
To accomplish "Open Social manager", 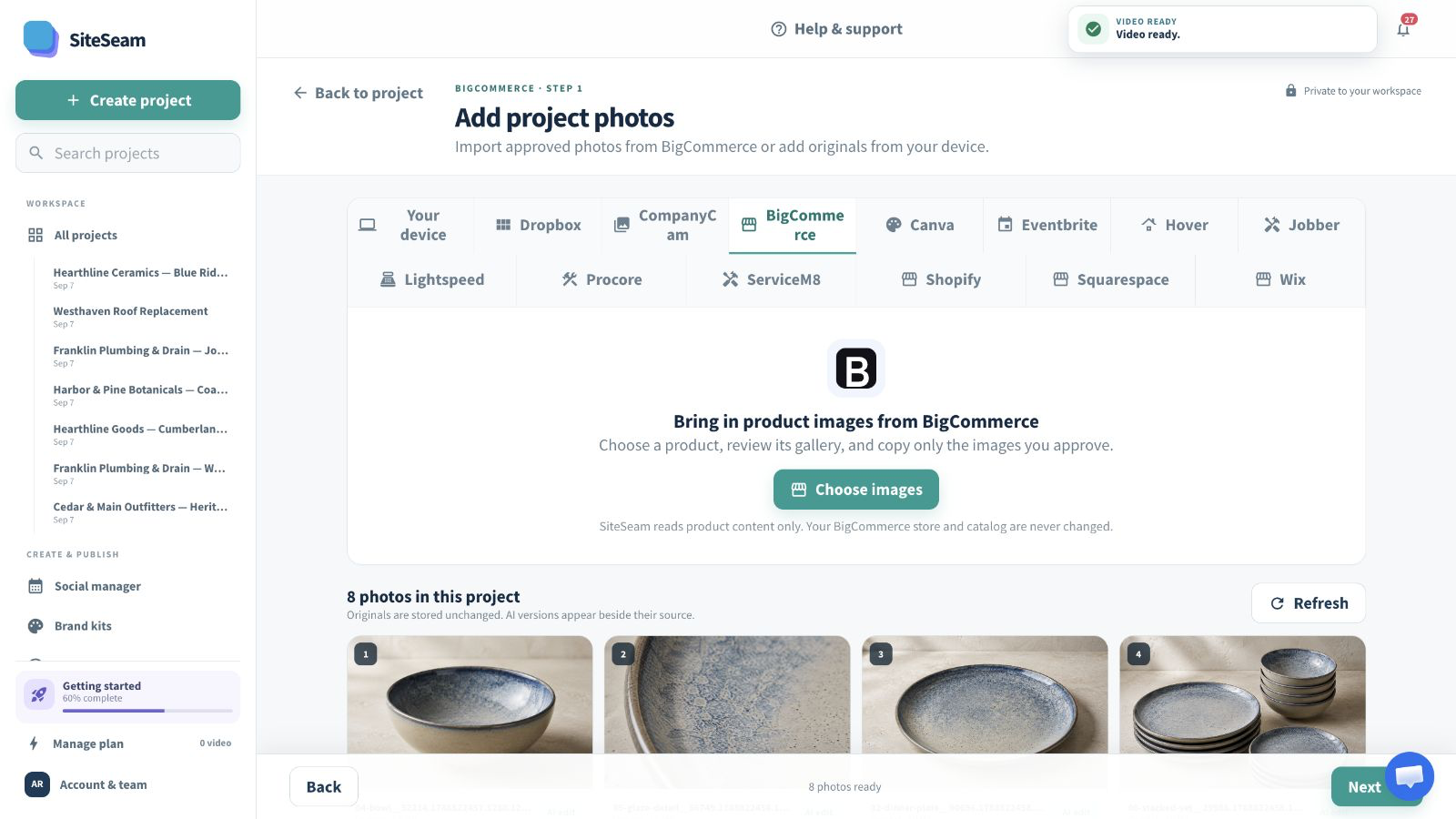I will click(x=128, y=586).
